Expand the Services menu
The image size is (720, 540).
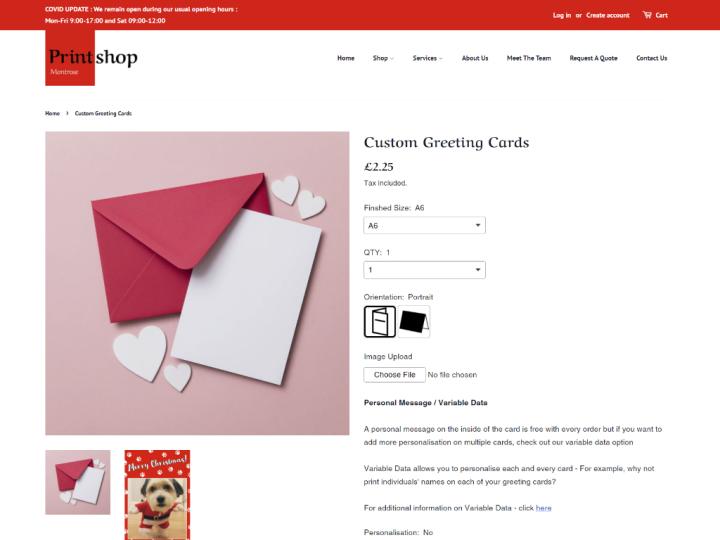coord(428,58)
